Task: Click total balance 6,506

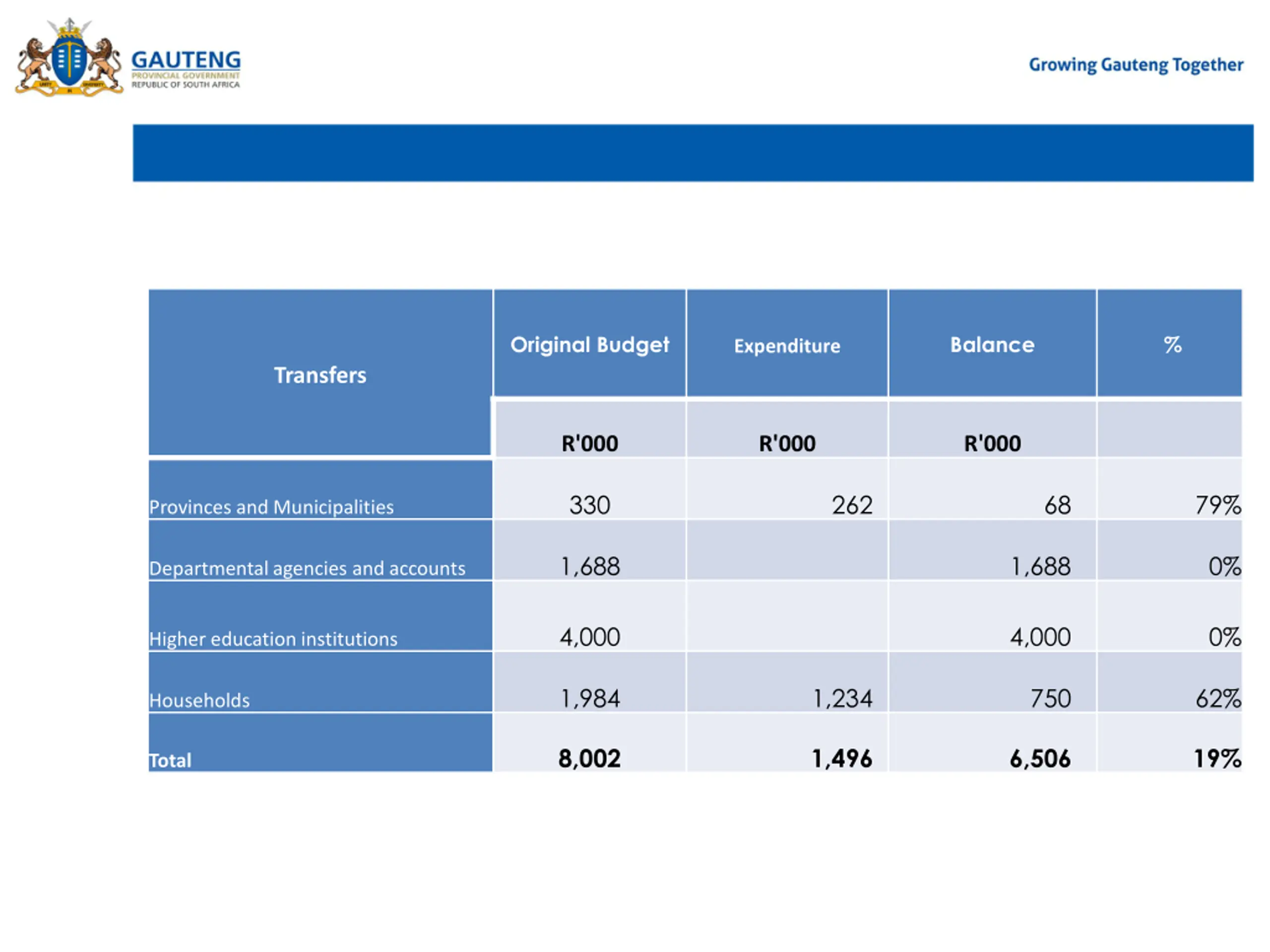Action: (1040, 759)
